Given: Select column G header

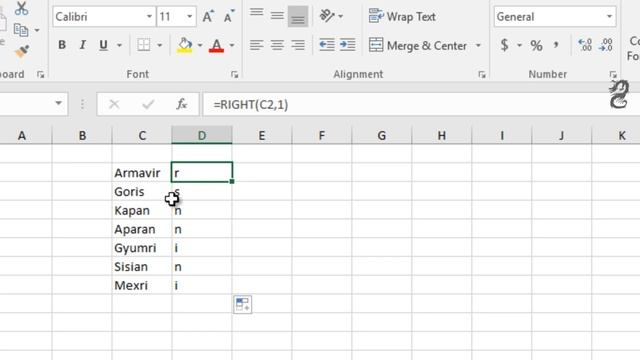Looking at the screenshot, I should 382,136.
